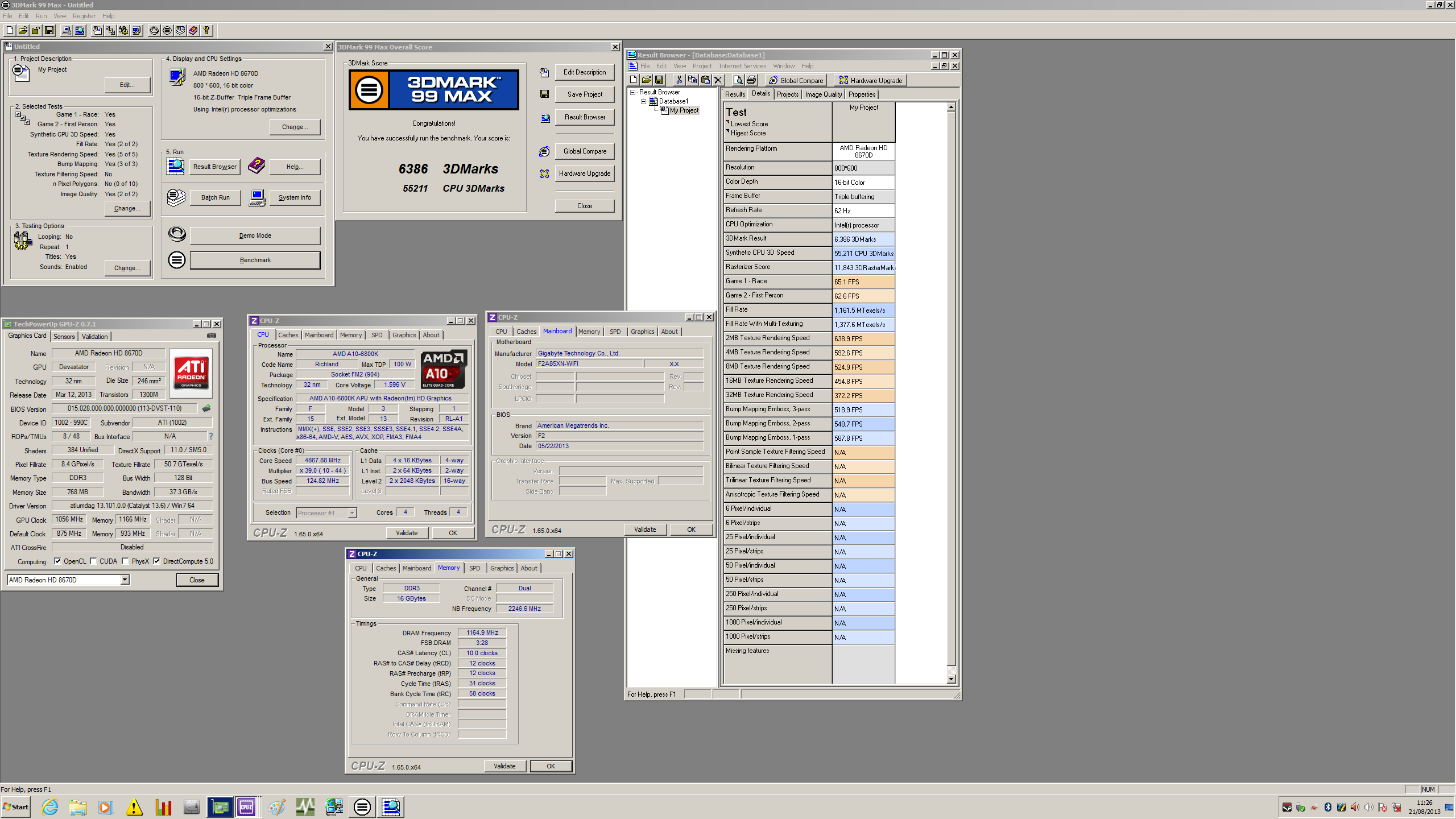Click the 3DMark 99 Max logo banner
Image resolution: width=1456 pixels, height=819 pixels.
434,90
